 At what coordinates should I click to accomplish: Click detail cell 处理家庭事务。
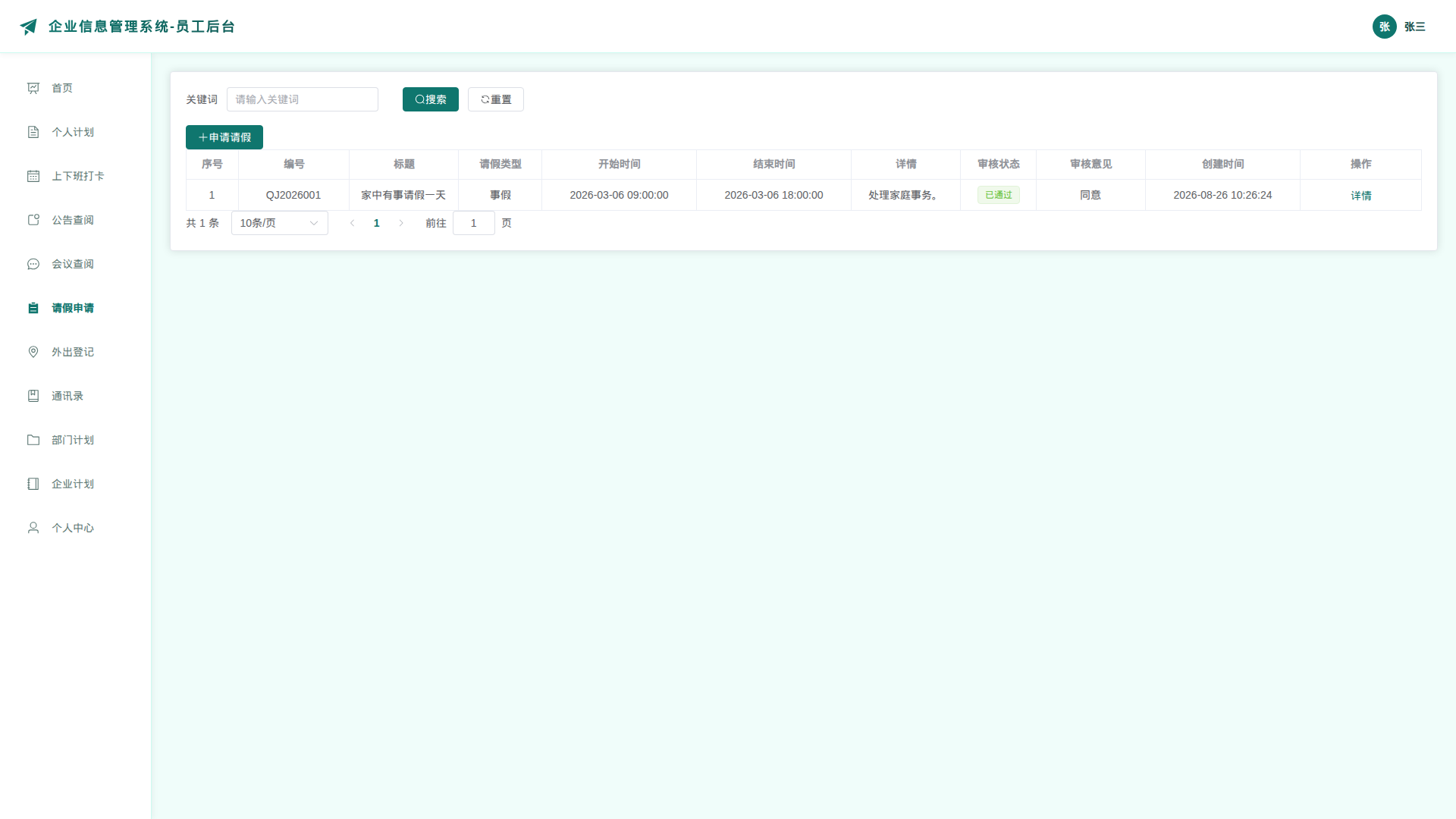click(x=905, y=195)
